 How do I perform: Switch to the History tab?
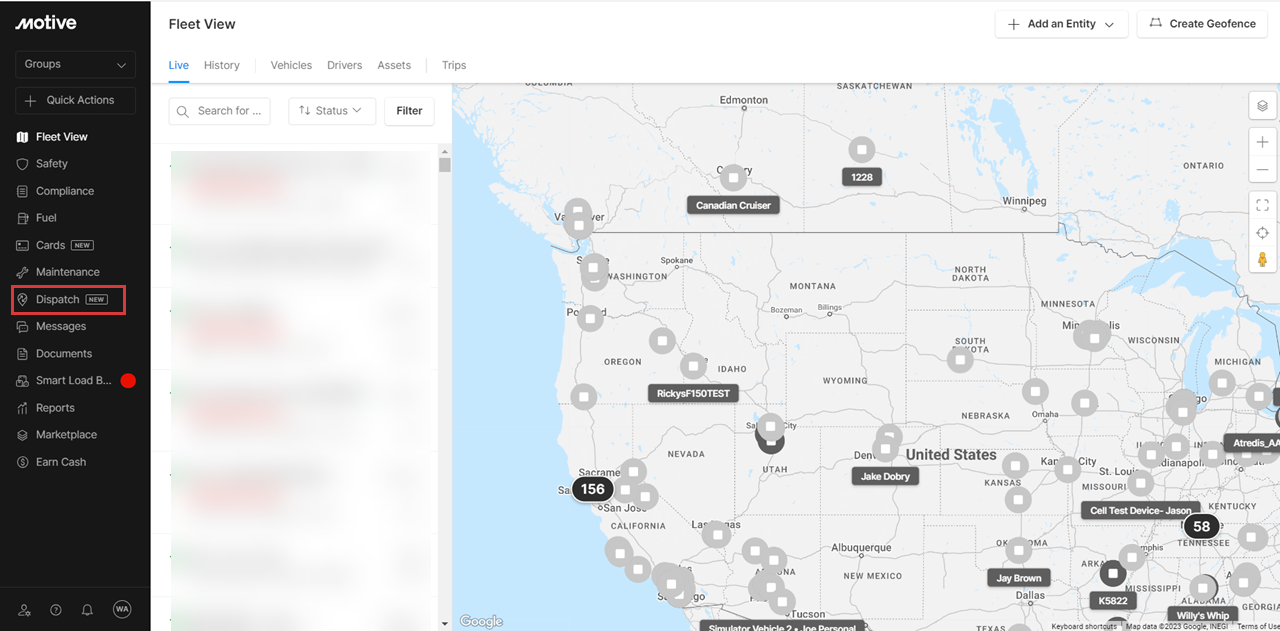(221, 65)
